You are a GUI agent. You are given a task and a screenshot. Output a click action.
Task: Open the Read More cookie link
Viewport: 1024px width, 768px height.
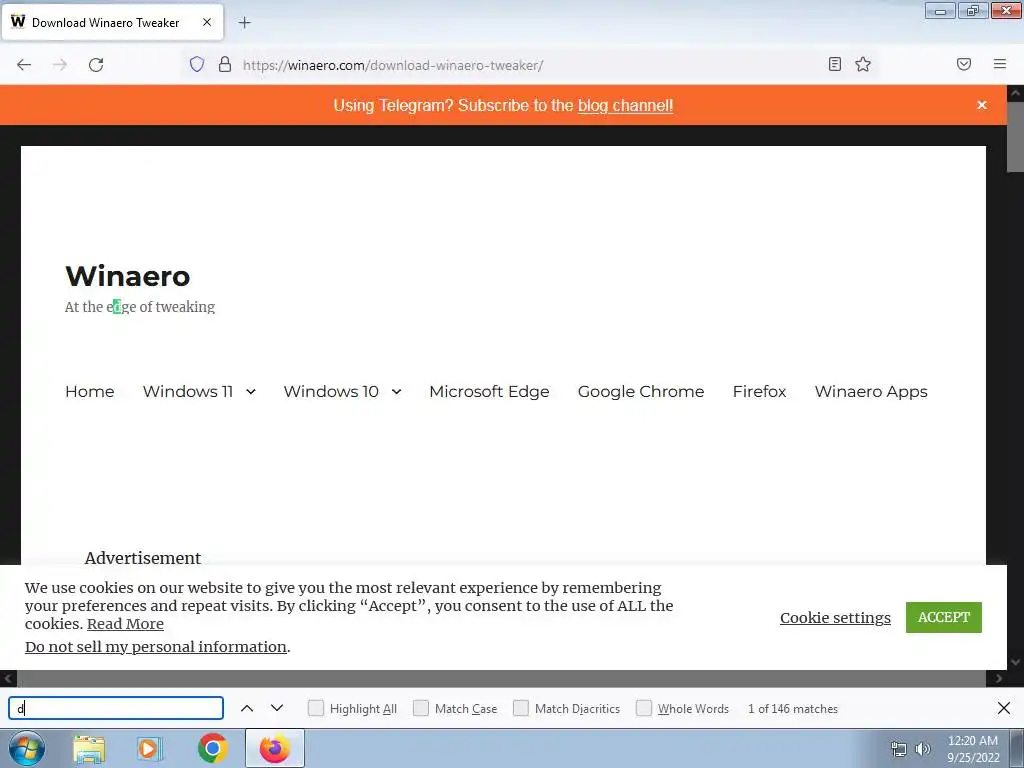(125, 624)
